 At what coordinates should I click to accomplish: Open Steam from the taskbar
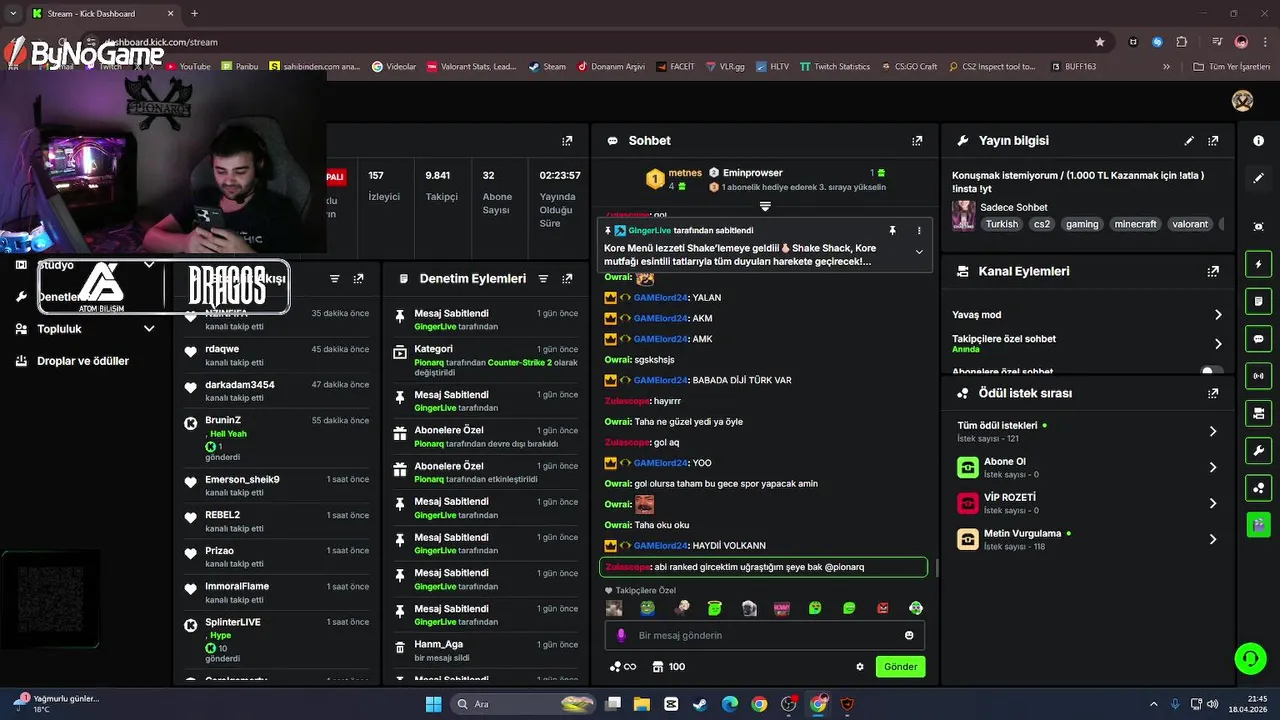point(700,704)
